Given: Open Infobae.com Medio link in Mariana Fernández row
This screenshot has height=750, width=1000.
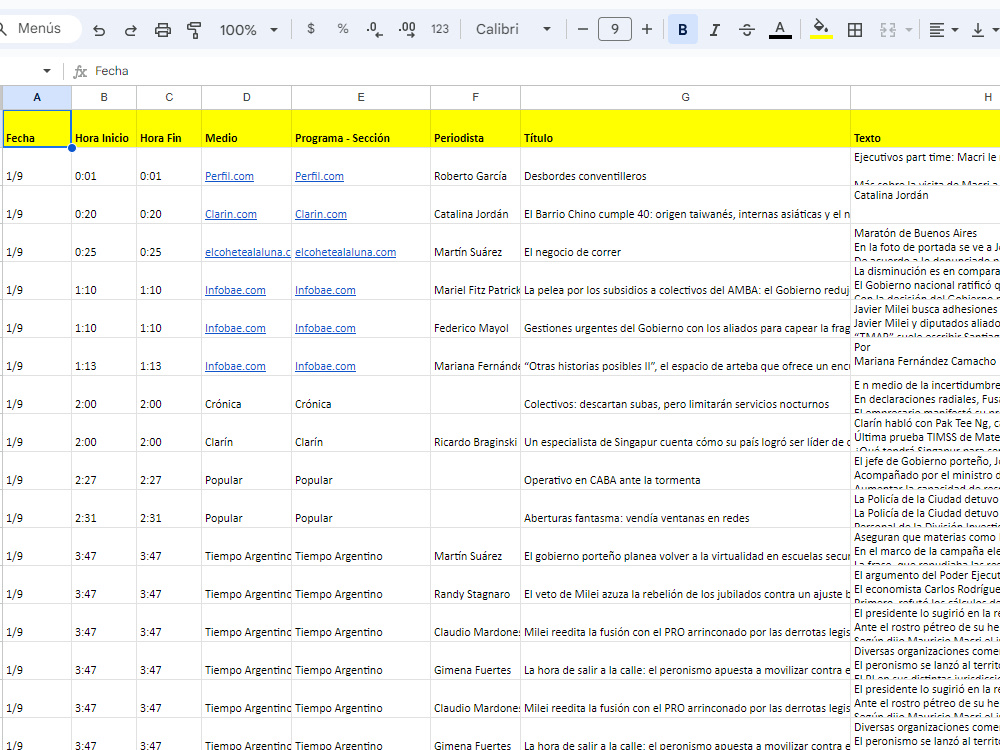Looking at the screenshot, I should point(235,366).
